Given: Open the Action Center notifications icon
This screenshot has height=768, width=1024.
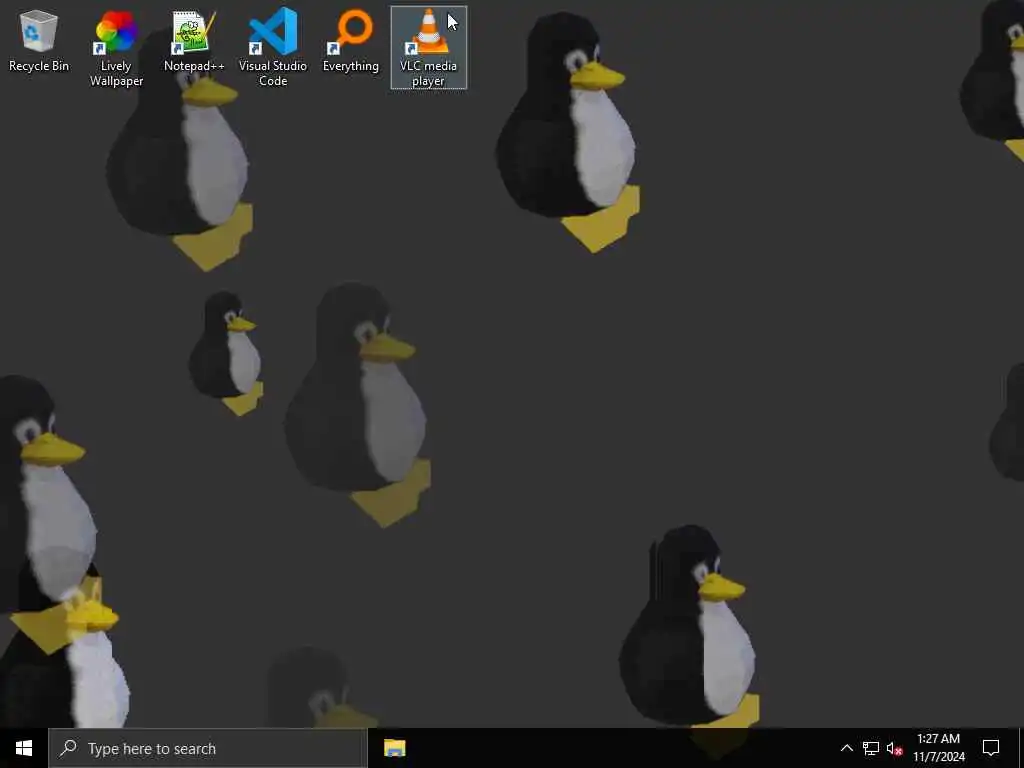Looking at the screenshot, I should pos(991,748).
